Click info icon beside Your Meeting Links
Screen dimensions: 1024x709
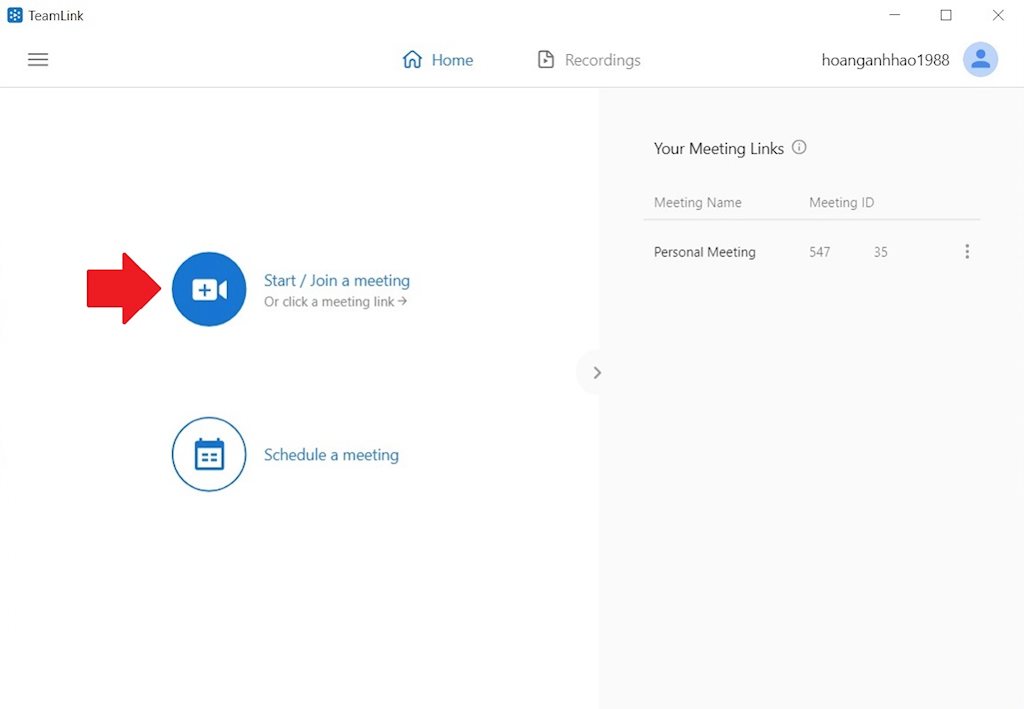799,147
